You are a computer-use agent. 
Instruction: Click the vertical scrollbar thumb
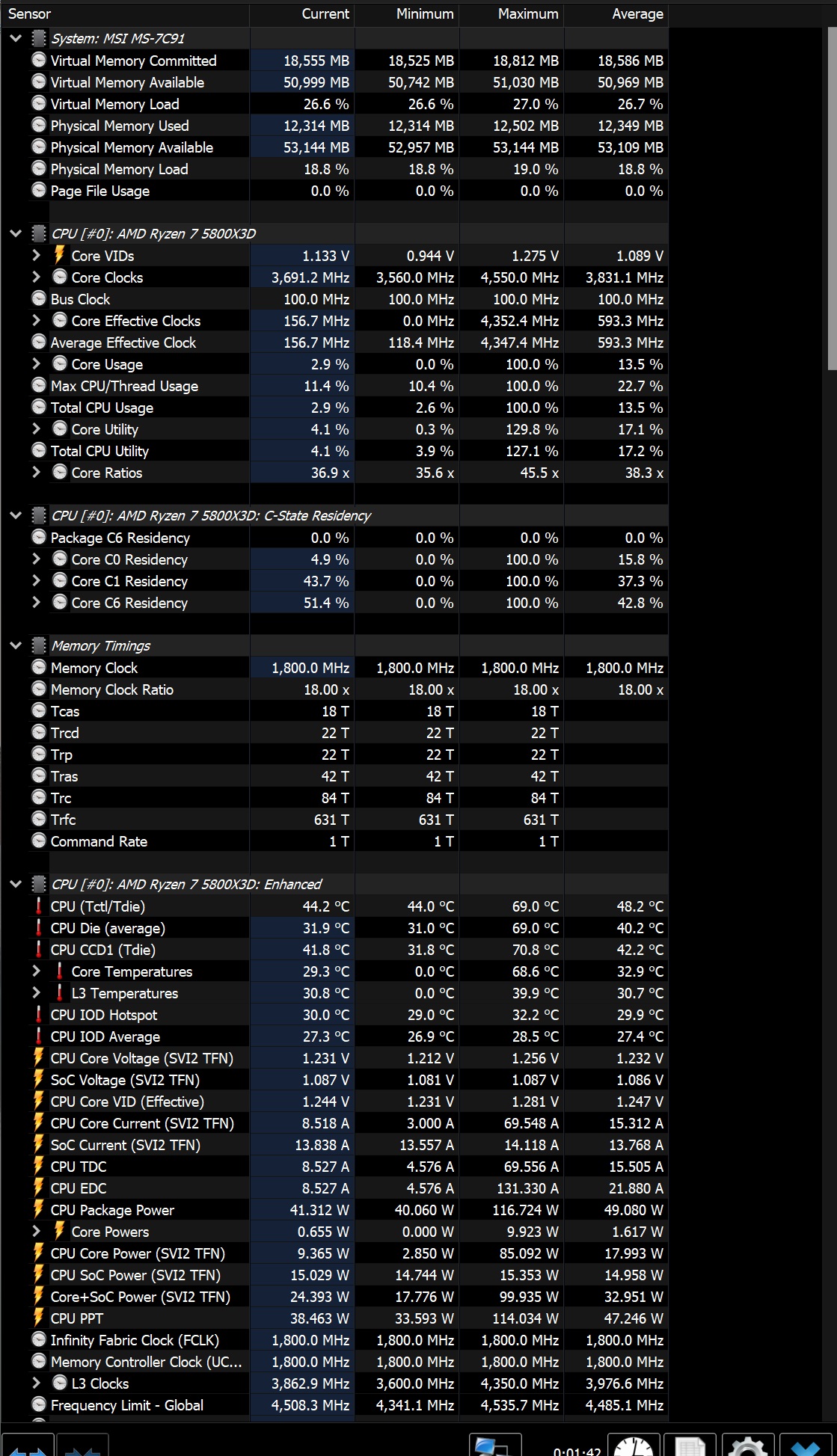pos(832,198)
